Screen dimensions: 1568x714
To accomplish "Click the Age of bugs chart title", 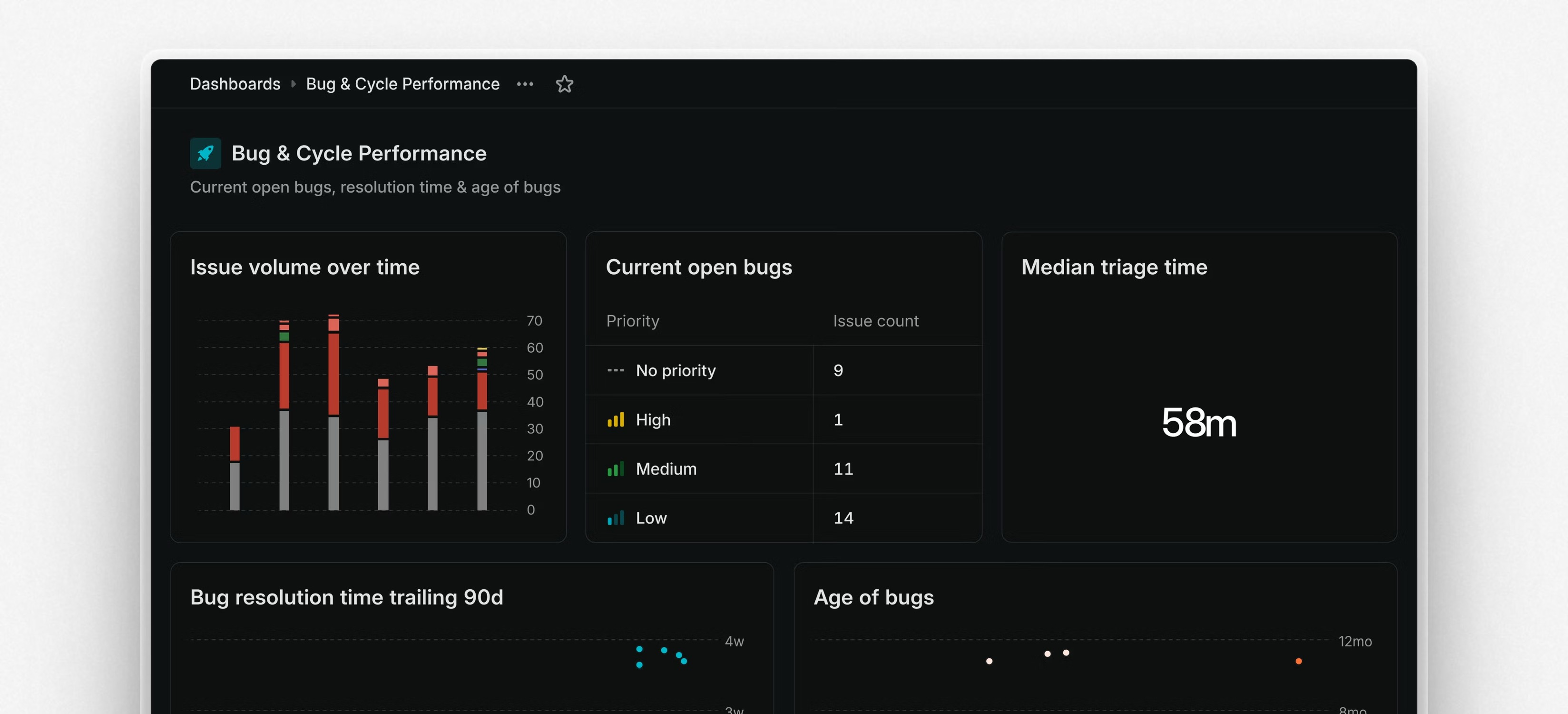I will (x=873, y=598).
